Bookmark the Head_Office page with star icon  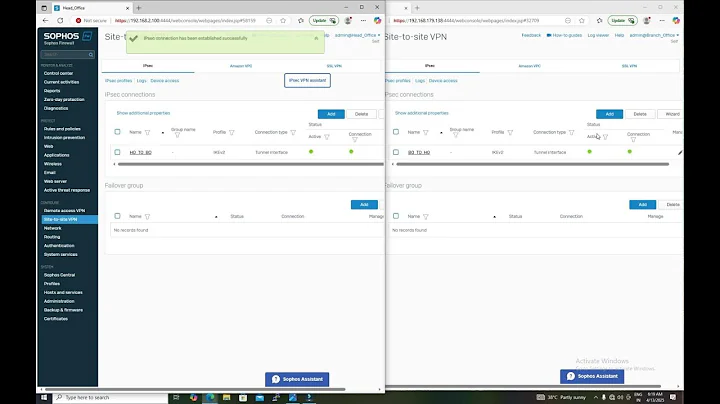(x=283, y=21)
